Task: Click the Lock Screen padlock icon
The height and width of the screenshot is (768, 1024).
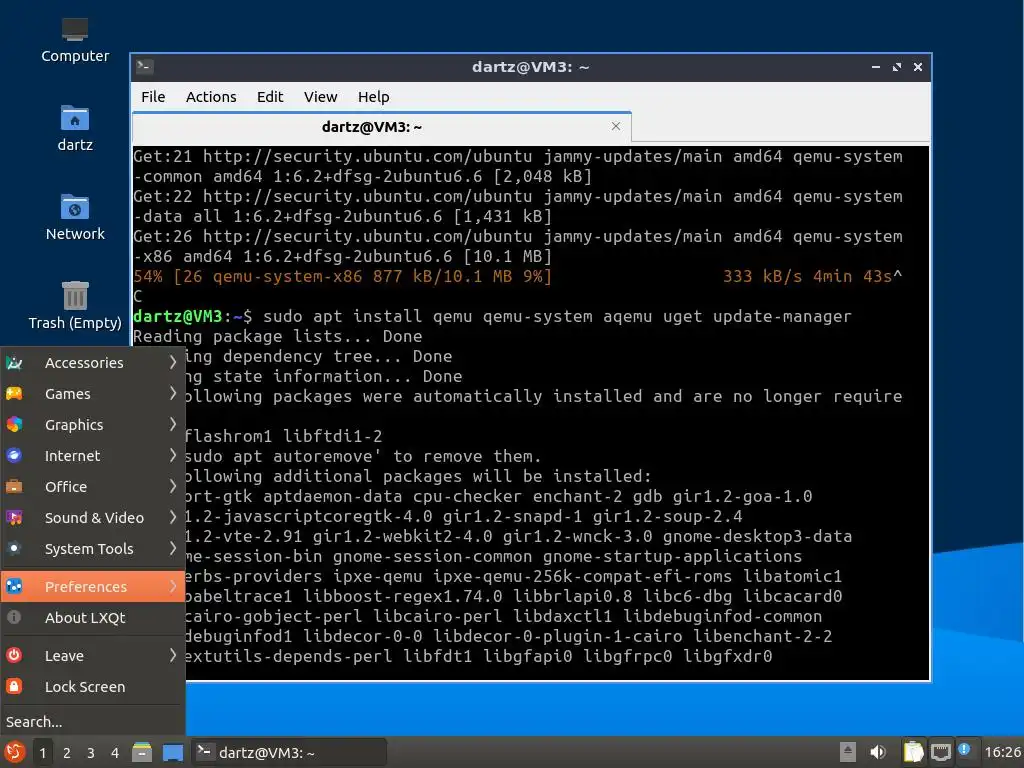Action: (x=14, y=686)
